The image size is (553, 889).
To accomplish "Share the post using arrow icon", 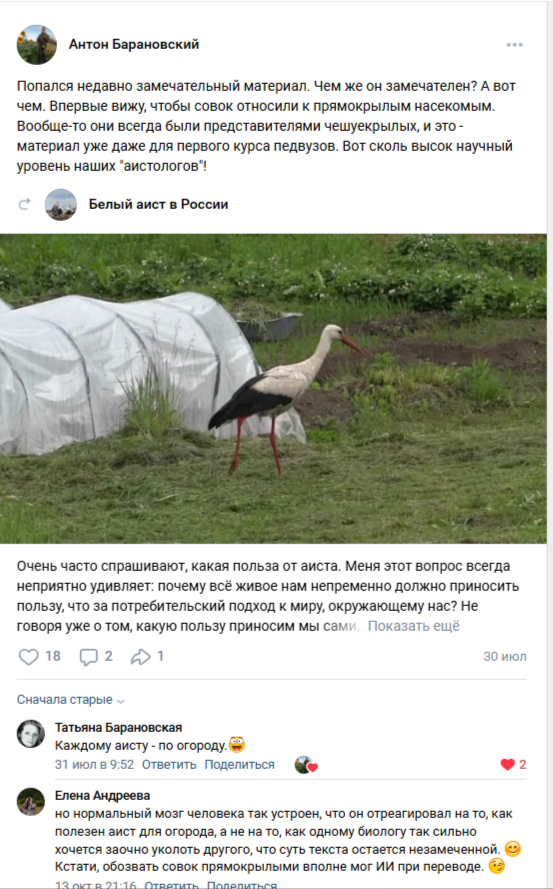I will (x=140, y=657).
